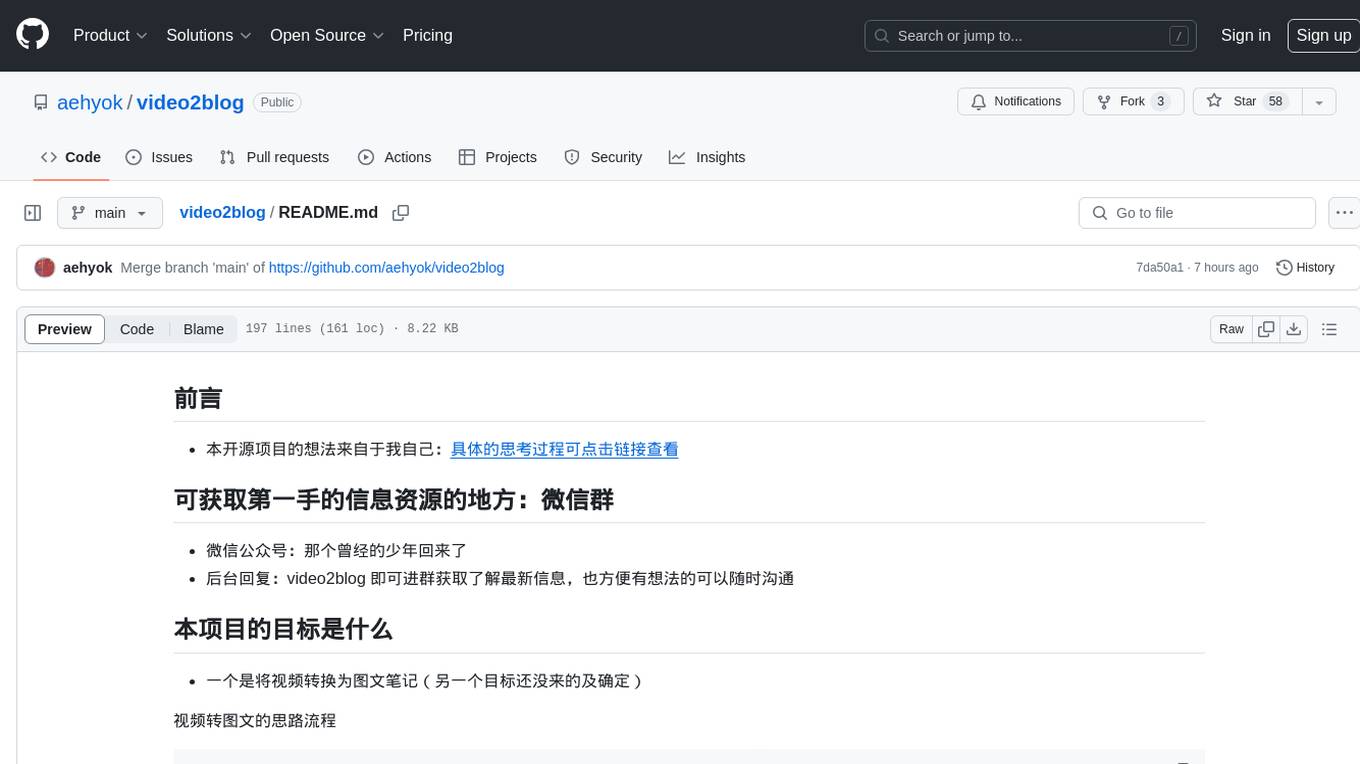The height and width of the screenshot is (764, 1360).
Task: Copy raw file contents
Action: click(1266, 329)
